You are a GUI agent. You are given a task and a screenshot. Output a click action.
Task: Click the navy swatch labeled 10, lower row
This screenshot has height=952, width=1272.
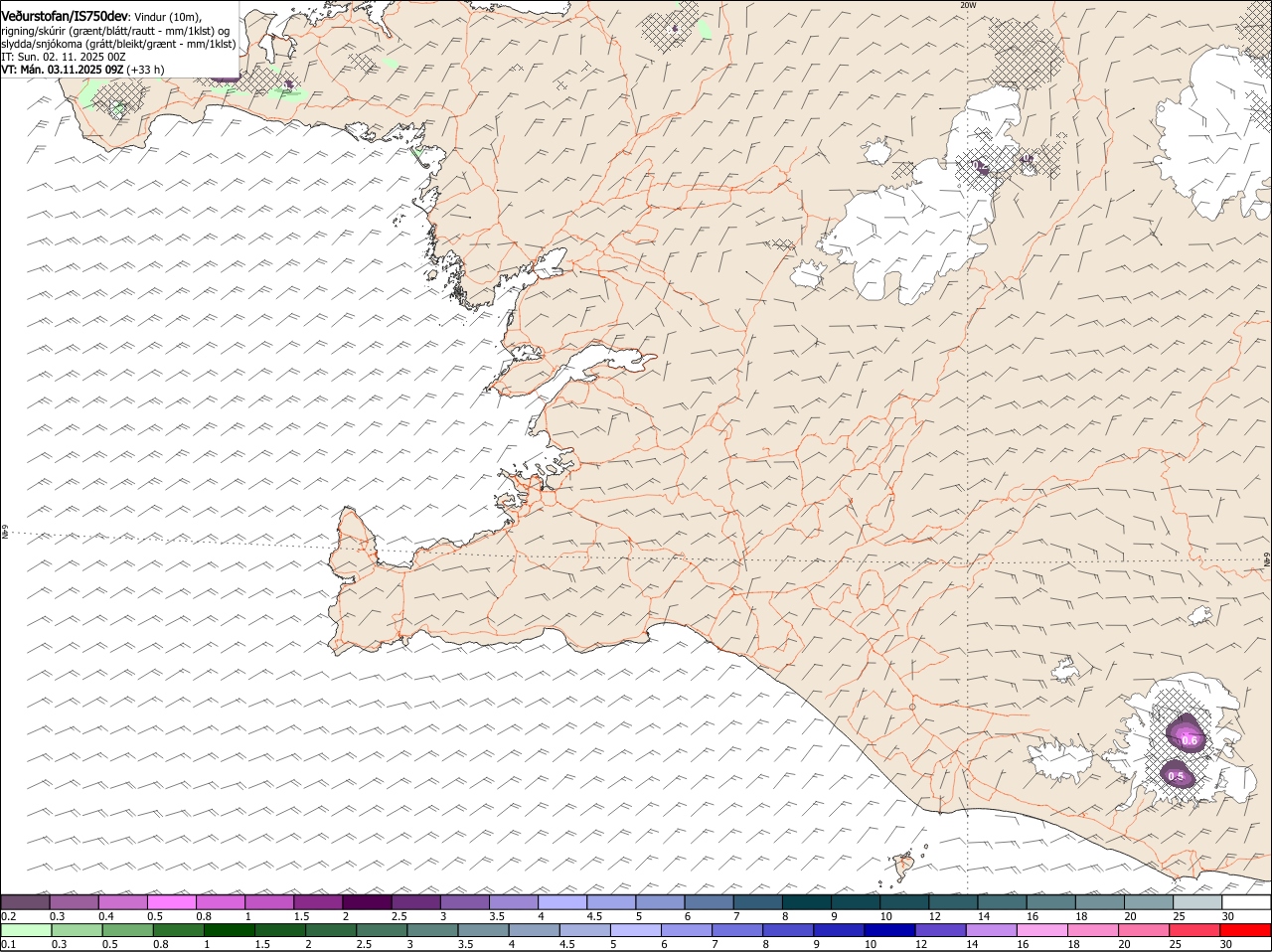(x=890, y=930)
